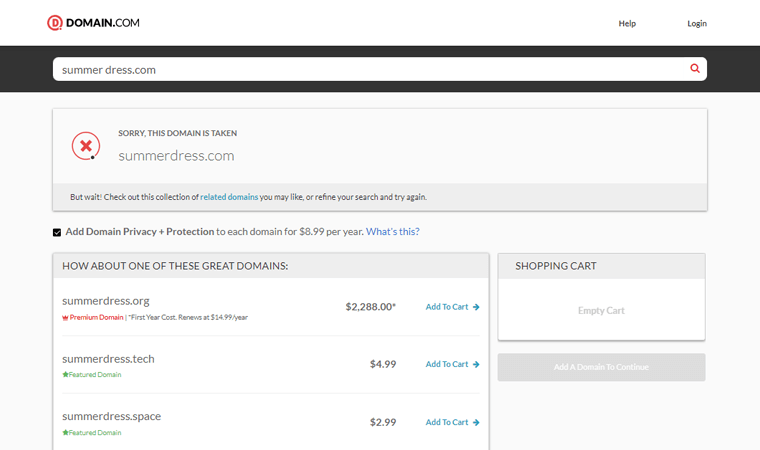Click the Domain.com logo icon
Image resolution: width=760 pixels, height=450 pixels.
pos(55,23)
